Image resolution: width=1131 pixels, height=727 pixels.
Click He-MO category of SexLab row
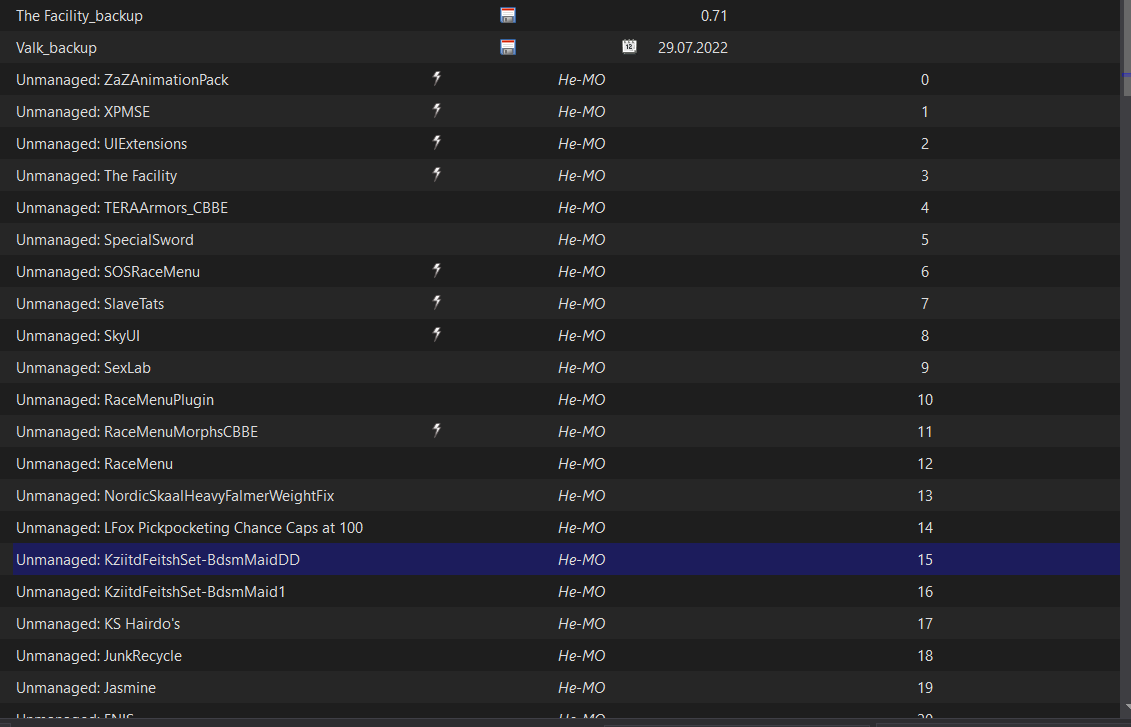pyautogui.click(x=581, y=368)
